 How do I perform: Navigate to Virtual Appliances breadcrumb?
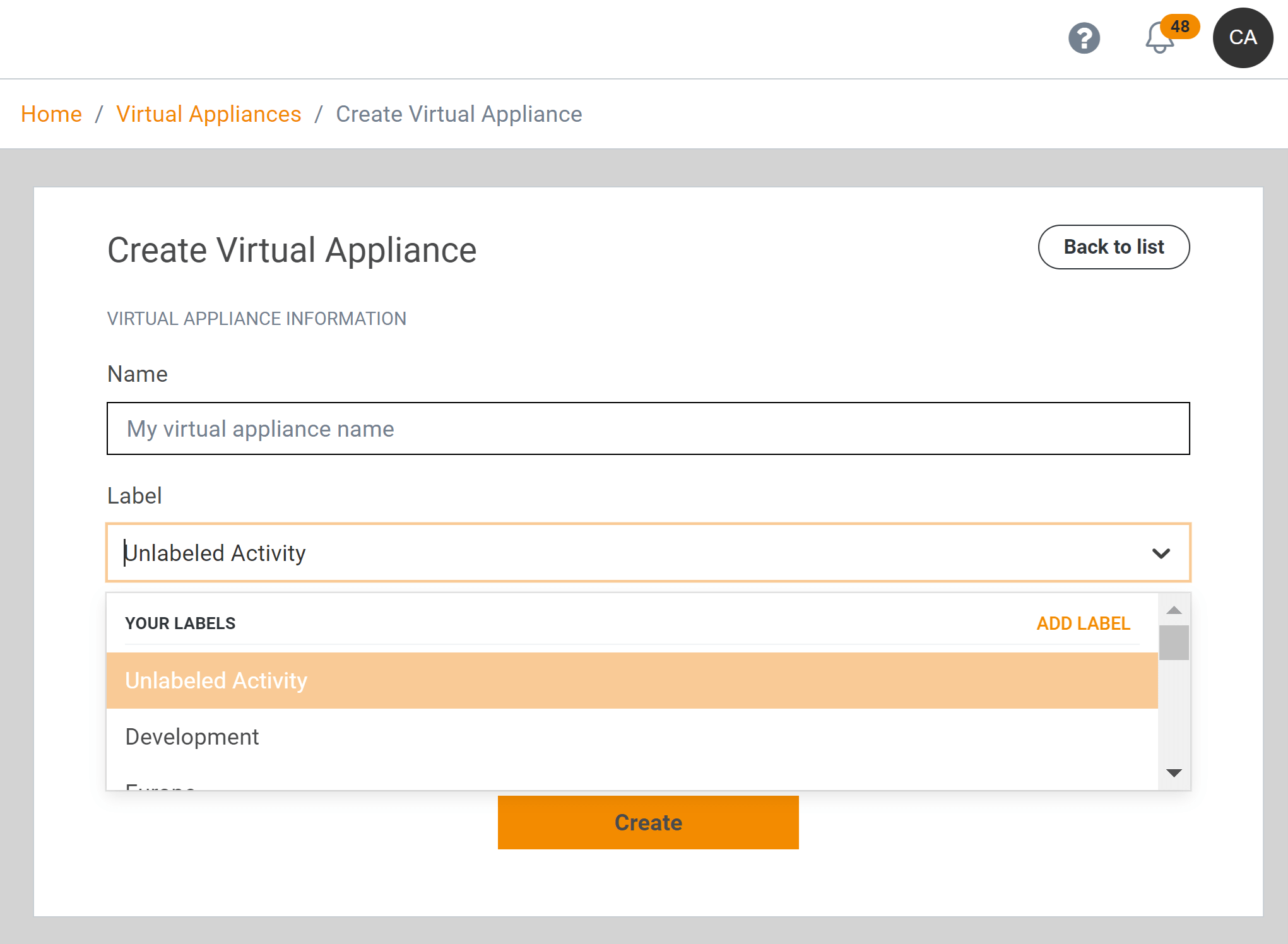tap(208, 114)
